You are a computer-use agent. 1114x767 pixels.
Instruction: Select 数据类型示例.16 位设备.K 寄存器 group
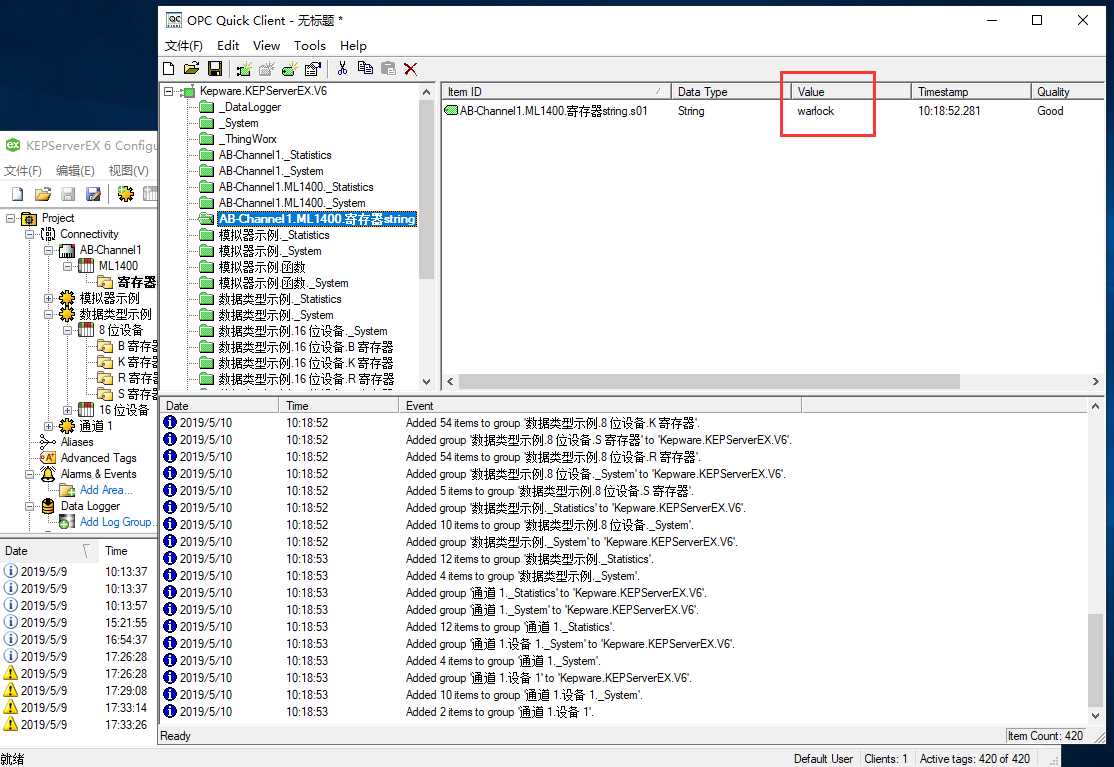[306, 363]
